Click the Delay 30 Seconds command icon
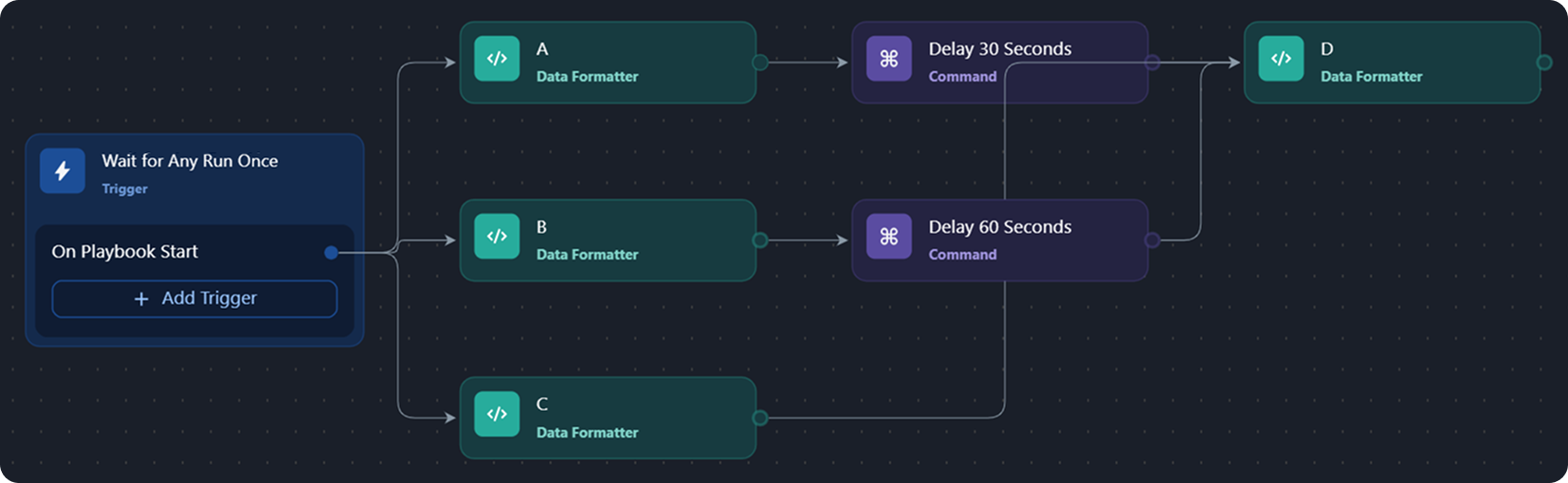The image size is (1568, 483). [888, 59]
